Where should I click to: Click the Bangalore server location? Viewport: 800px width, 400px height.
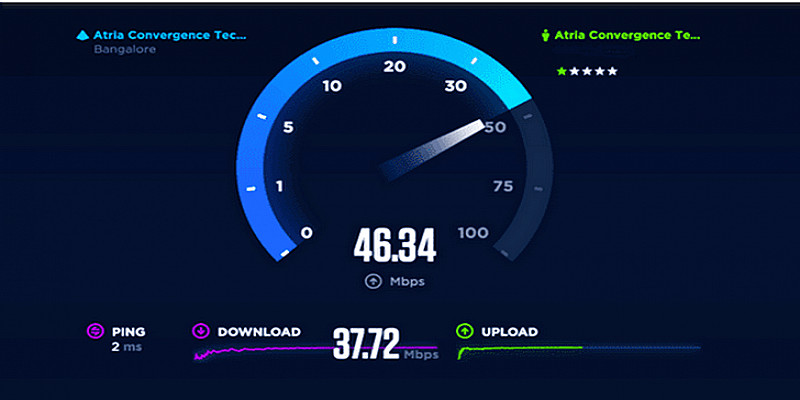tap(125, 50)
